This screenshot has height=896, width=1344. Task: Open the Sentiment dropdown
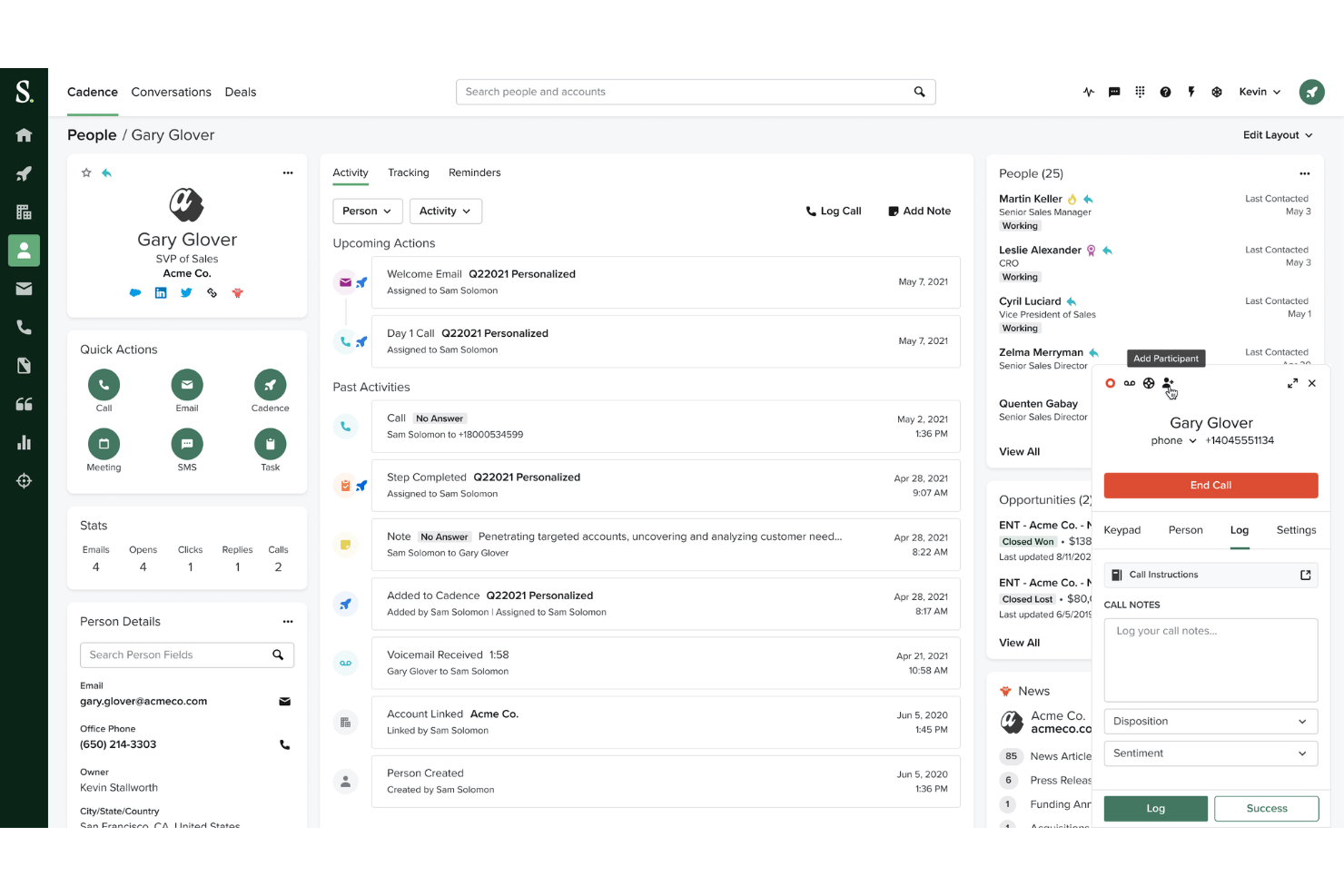click(x=1211, y=753)
